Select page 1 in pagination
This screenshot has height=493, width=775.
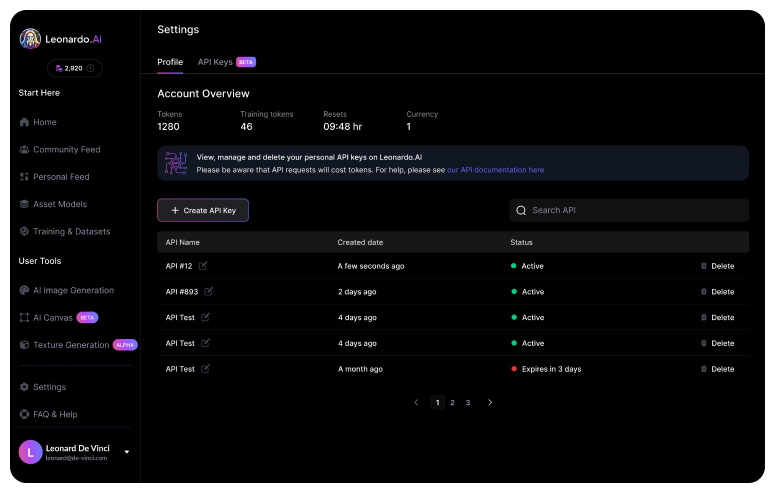click(x=437, y=403)
